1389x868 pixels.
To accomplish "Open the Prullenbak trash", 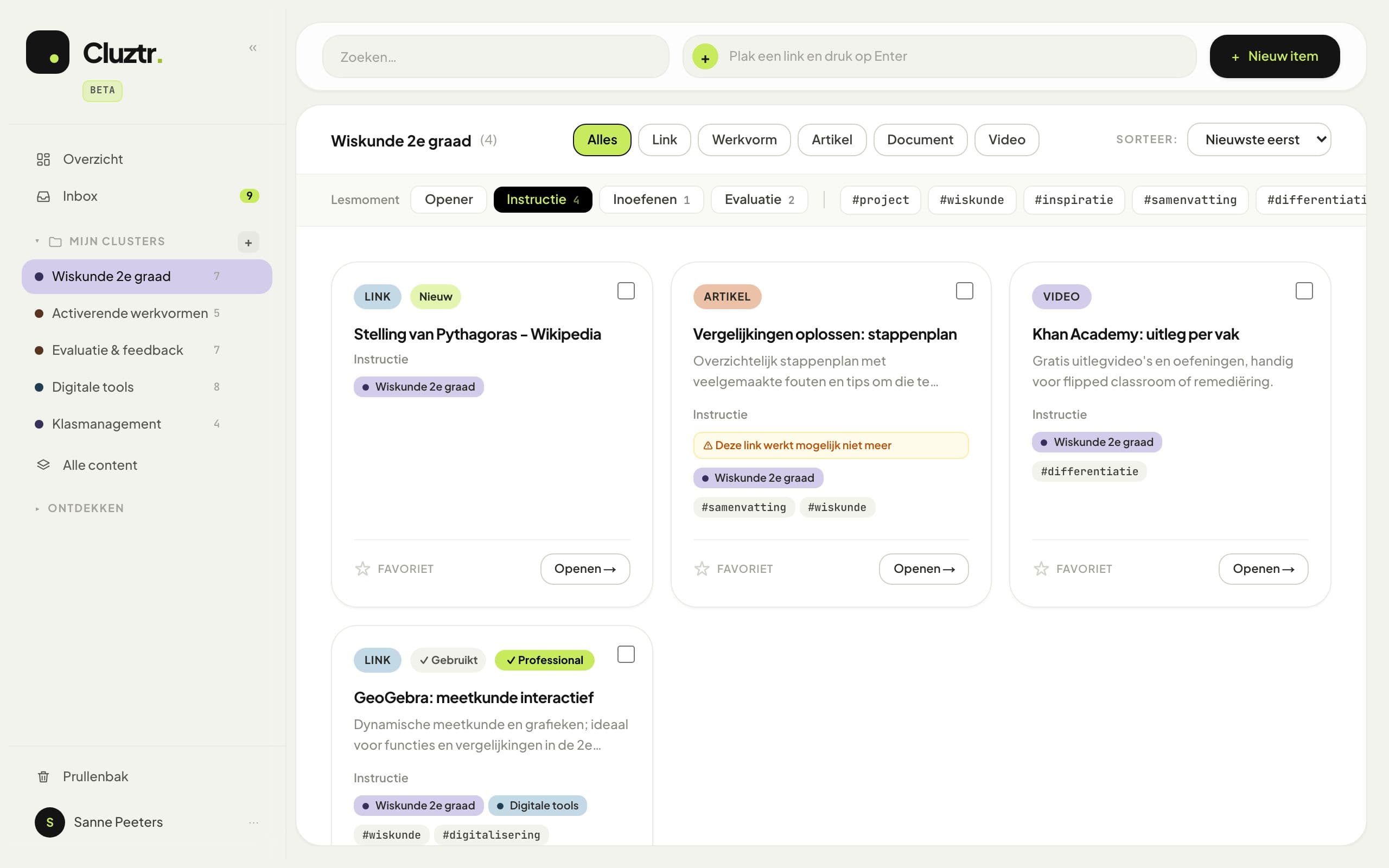I will pos(146,776).
